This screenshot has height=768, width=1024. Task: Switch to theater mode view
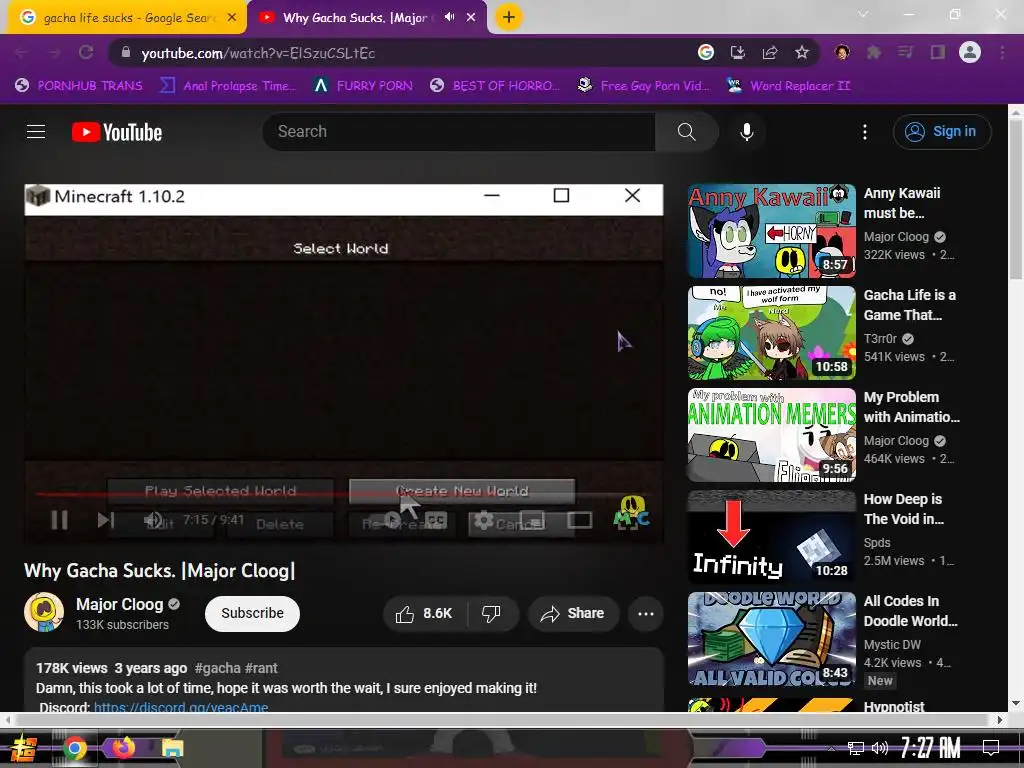[x=579, y=520]
